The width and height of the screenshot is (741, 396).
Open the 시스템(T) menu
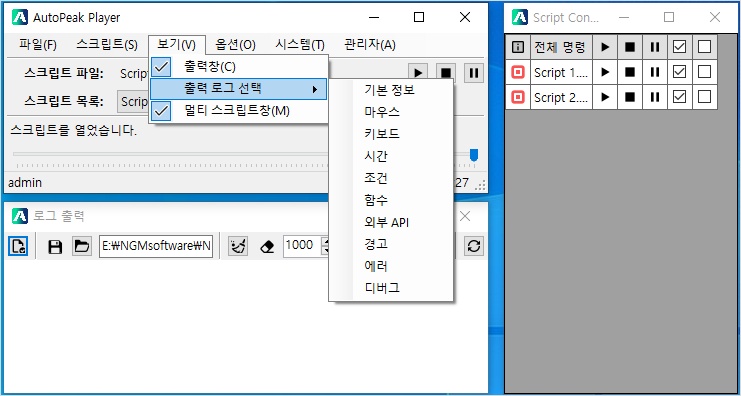(300, 45)
